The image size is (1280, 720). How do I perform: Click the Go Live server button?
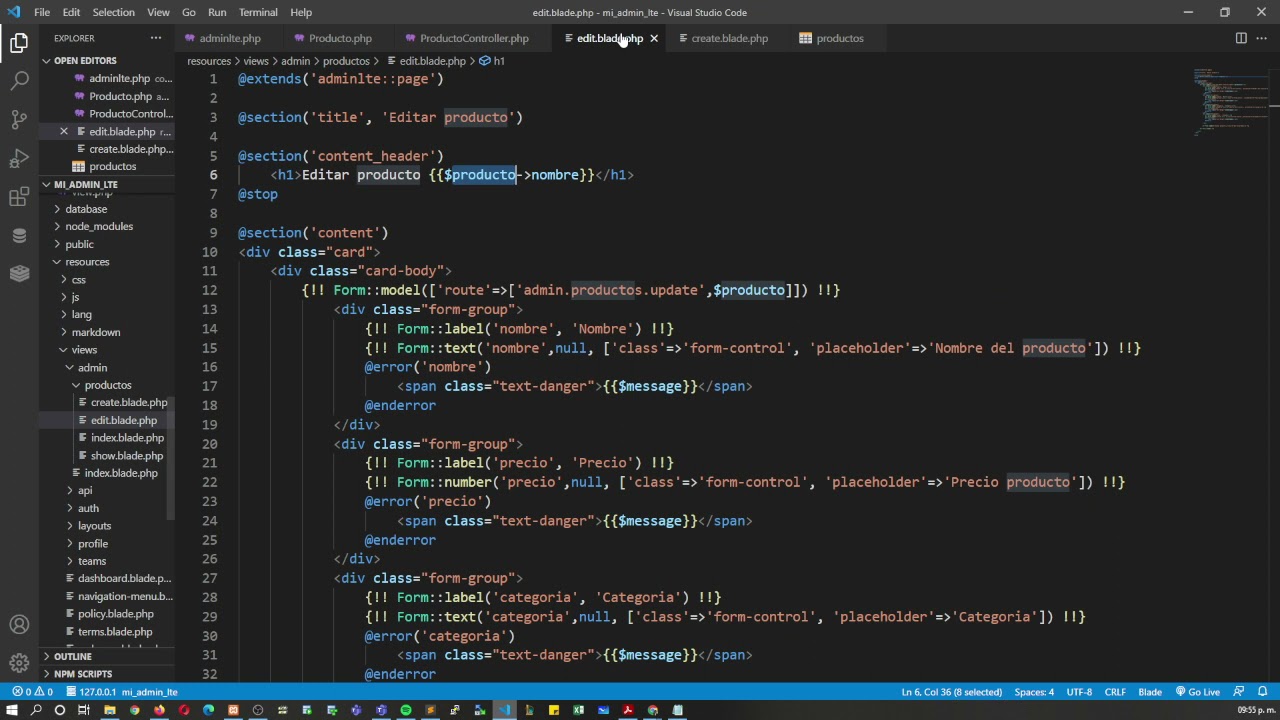pos(1197,692)
